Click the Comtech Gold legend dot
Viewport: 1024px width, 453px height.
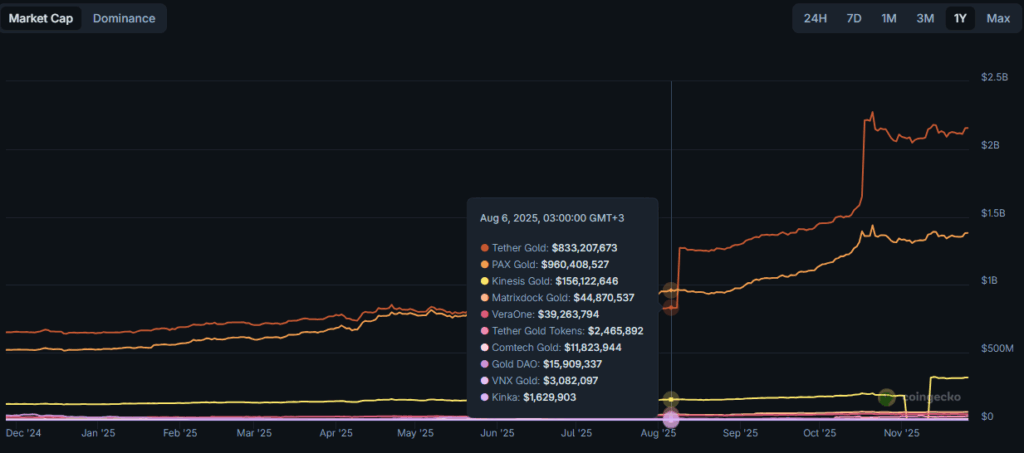pos(485,347)
